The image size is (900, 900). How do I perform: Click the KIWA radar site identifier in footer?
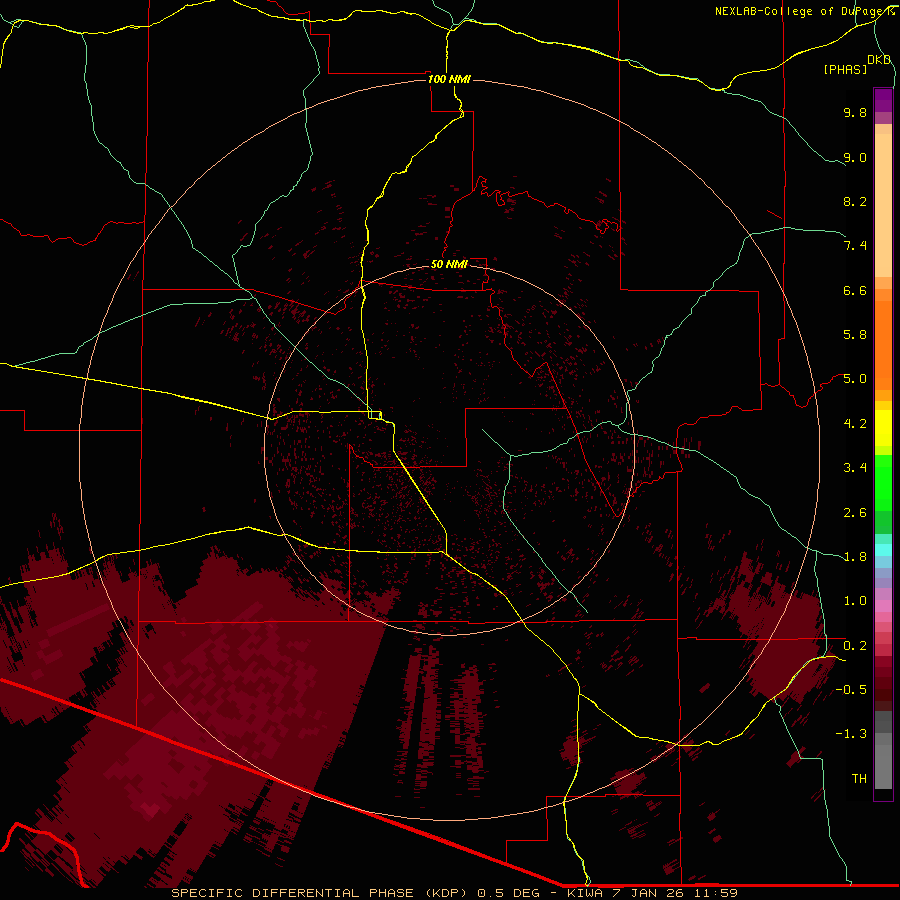point(585,893)
